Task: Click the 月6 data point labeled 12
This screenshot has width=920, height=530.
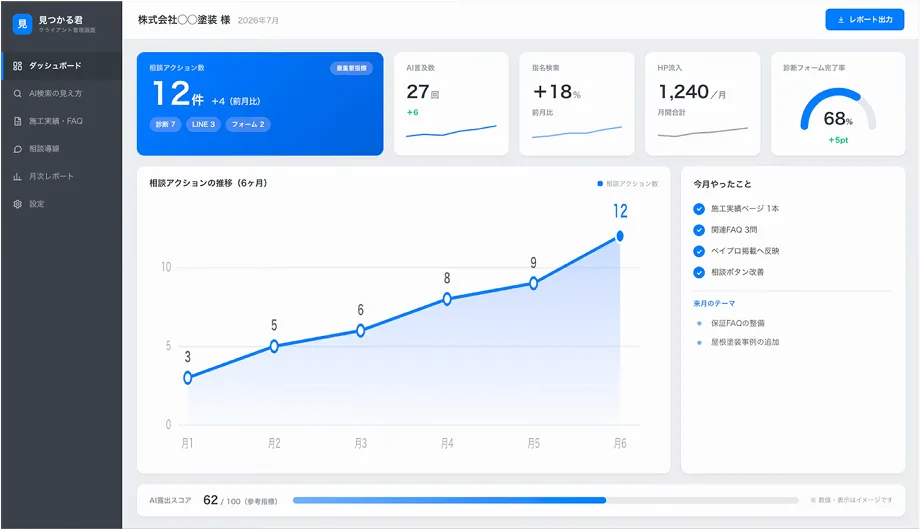Action: [x=620, y=236]
